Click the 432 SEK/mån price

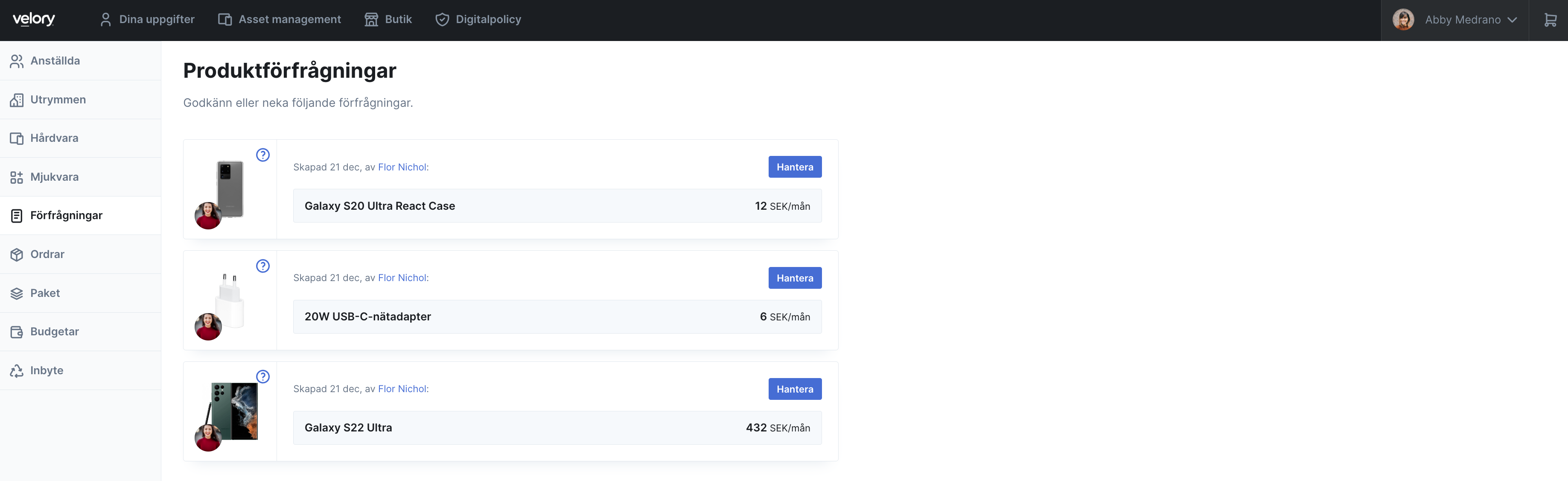pyautogui.click(x=778, y=428)
